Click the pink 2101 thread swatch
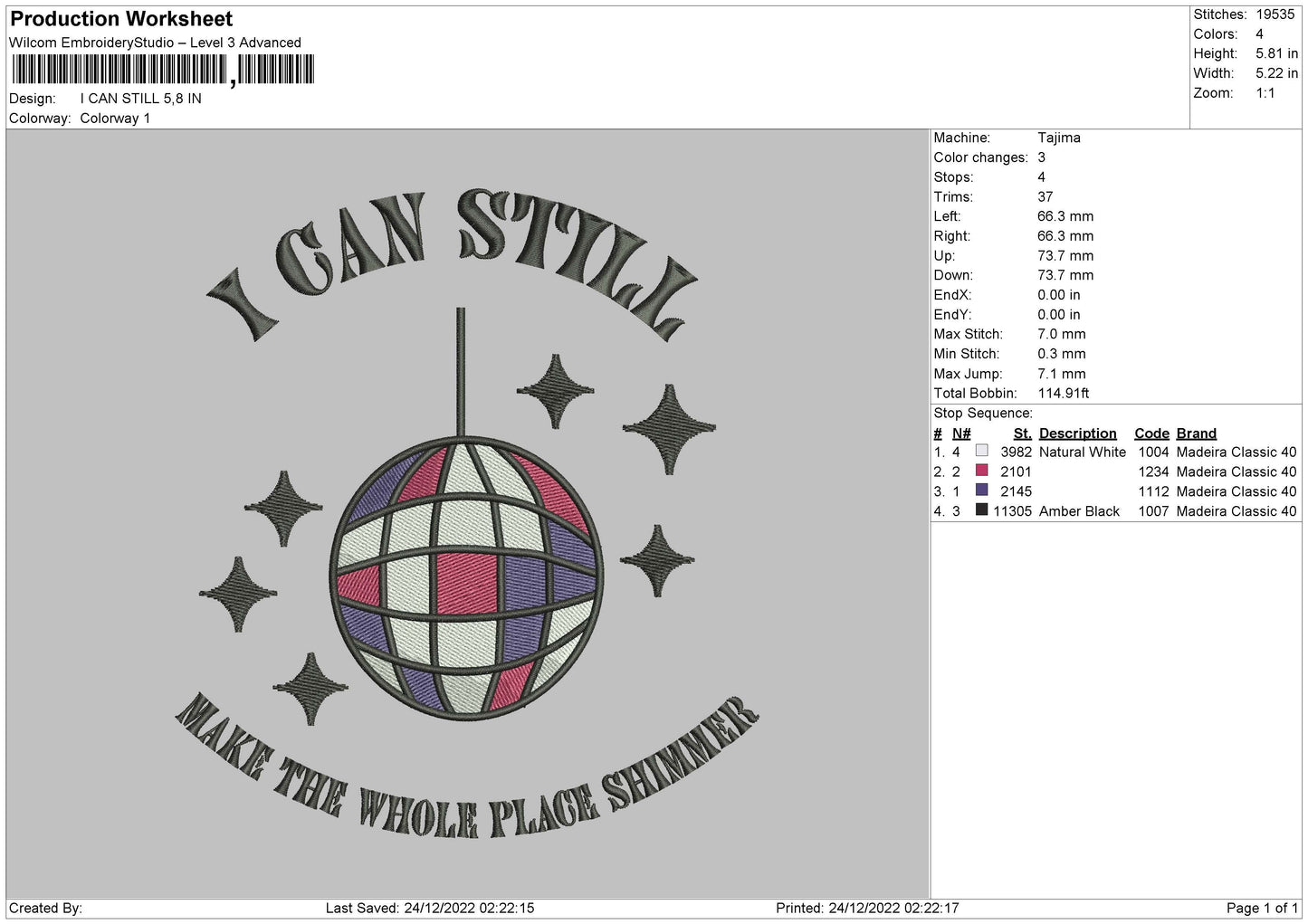This screenshot has width=1308, height=924. (981, 471)
